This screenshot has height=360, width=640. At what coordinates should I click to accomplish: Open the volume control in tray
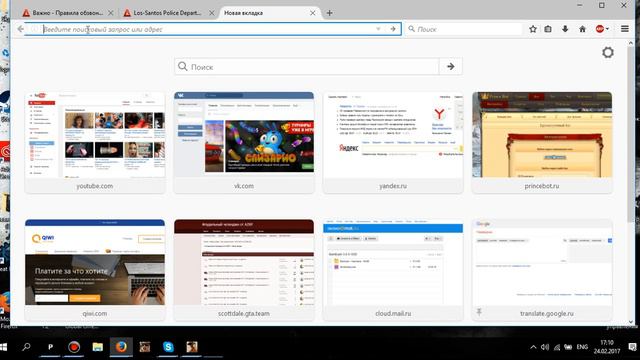pos(544,347)
